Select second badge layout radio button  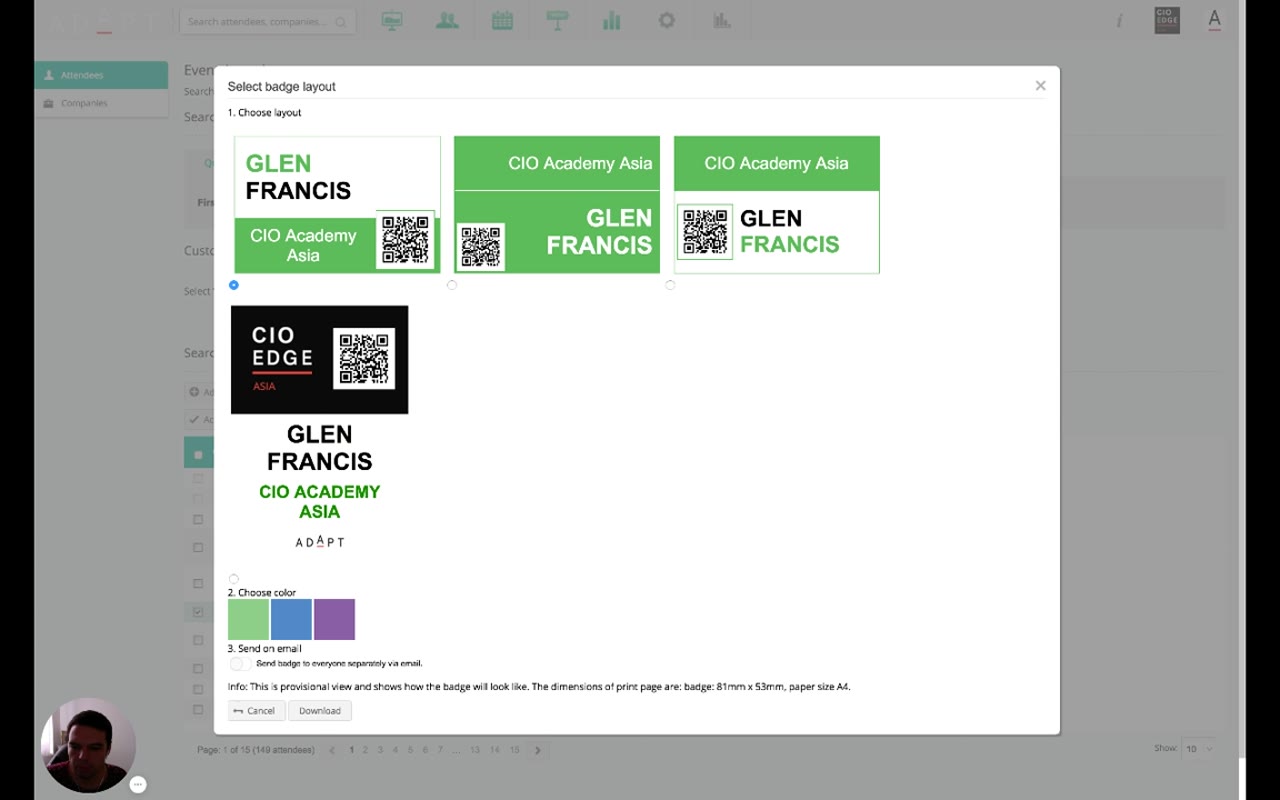point(452,285)
